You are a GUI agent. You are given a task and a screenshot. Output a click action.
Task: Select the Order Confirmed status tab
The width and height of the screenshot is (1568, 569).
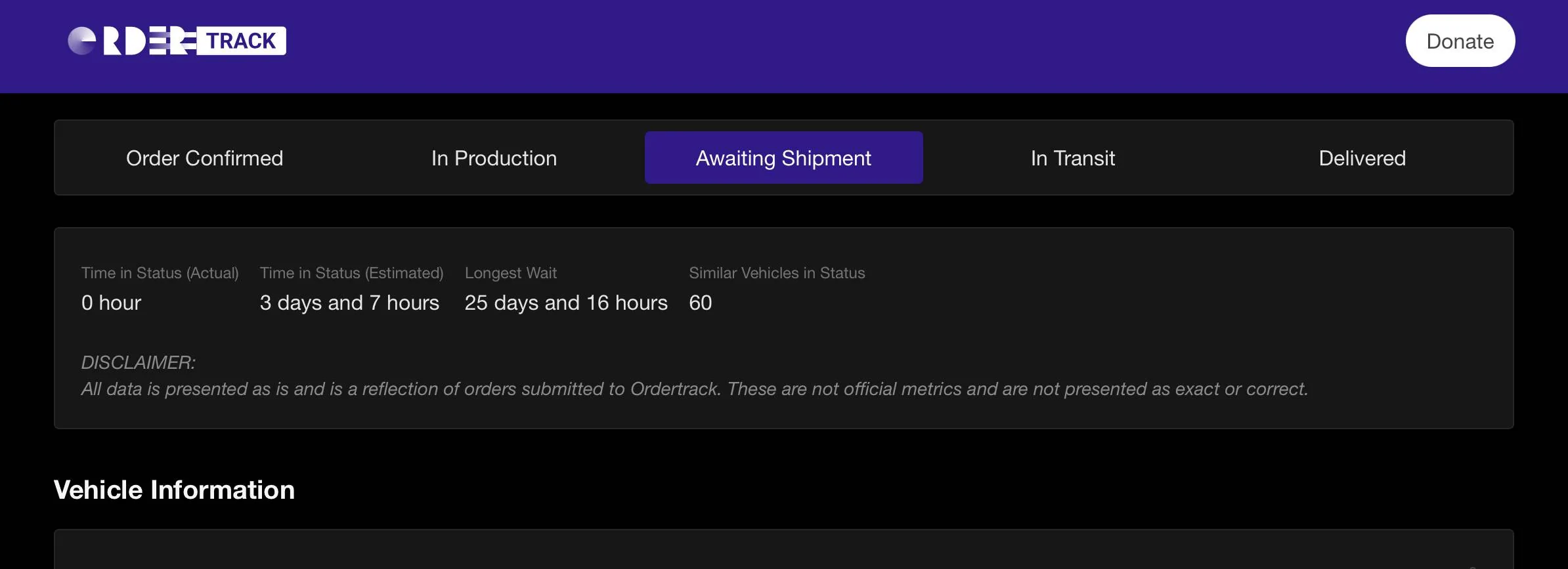204,158
